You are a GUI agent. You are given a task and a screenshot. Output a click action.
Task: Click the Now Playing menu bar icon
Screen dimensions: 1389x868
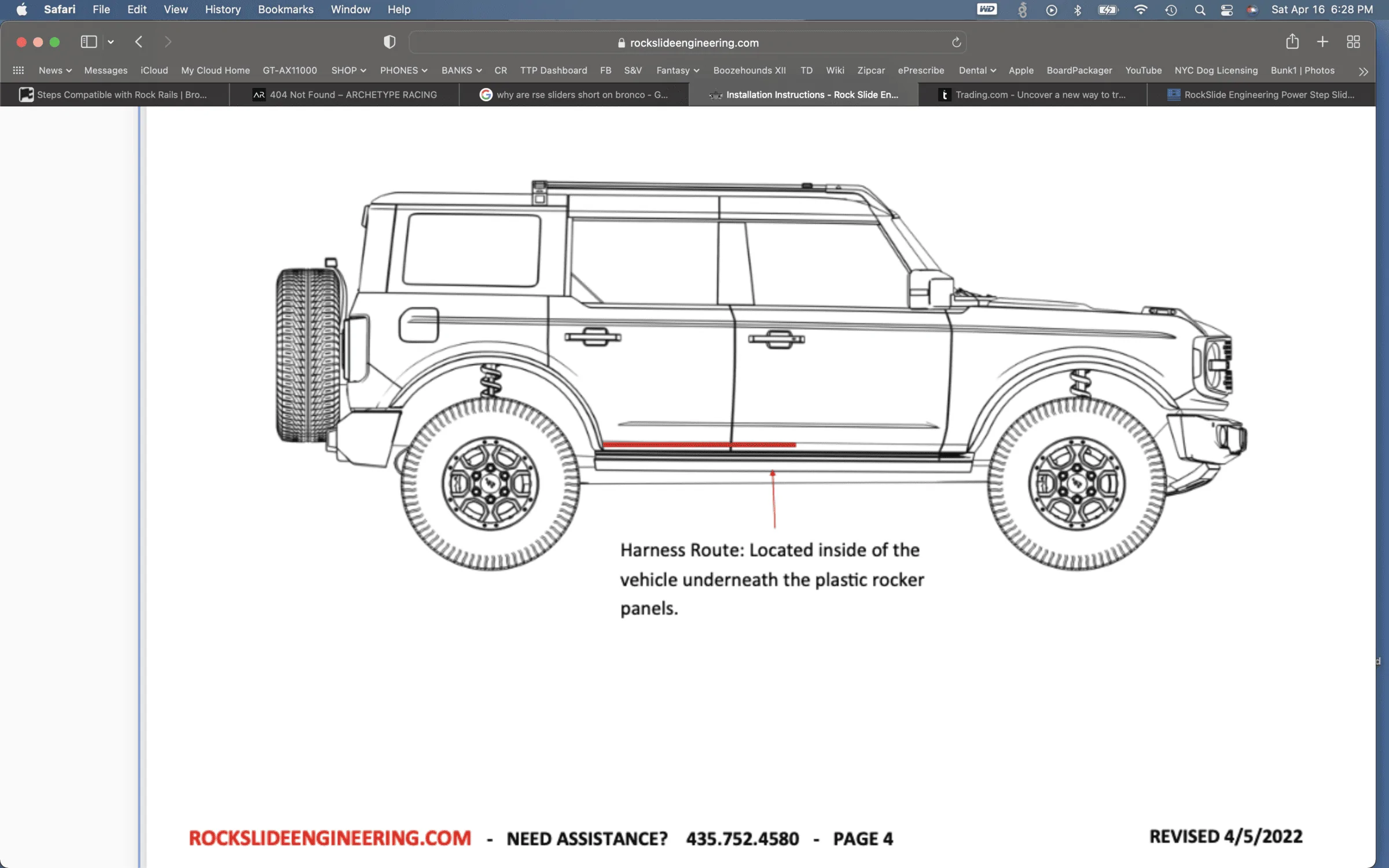coord(1052,10)
